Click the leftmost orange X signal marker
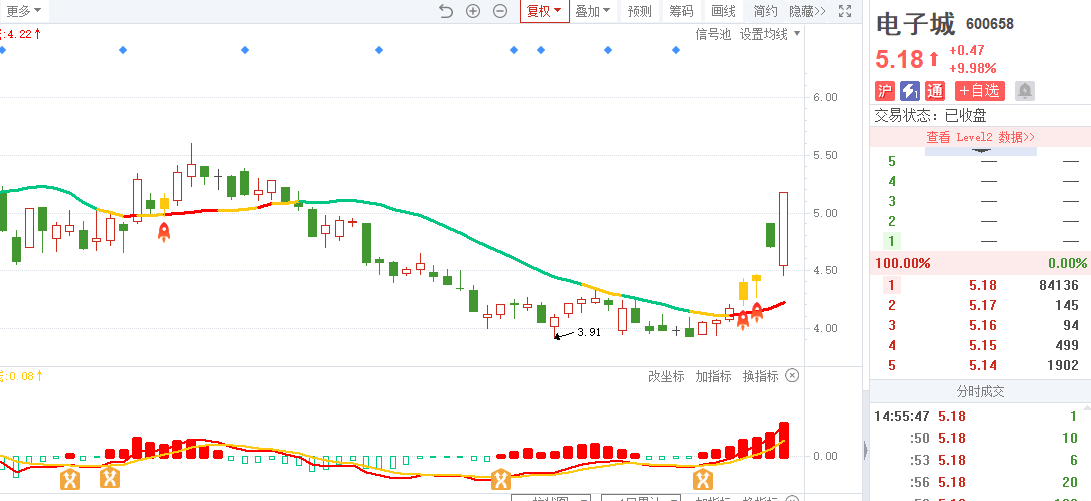The height and width of the screenshot is (501, 1091). 69,479
